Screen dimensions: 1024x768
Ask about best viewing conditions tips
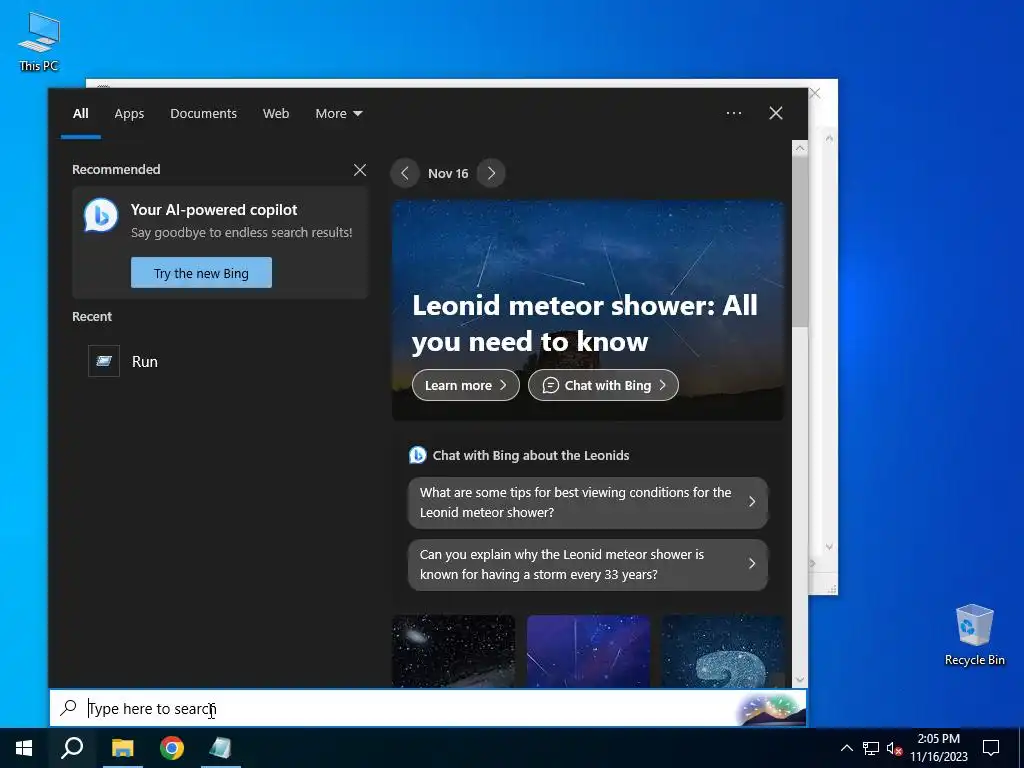588,502
